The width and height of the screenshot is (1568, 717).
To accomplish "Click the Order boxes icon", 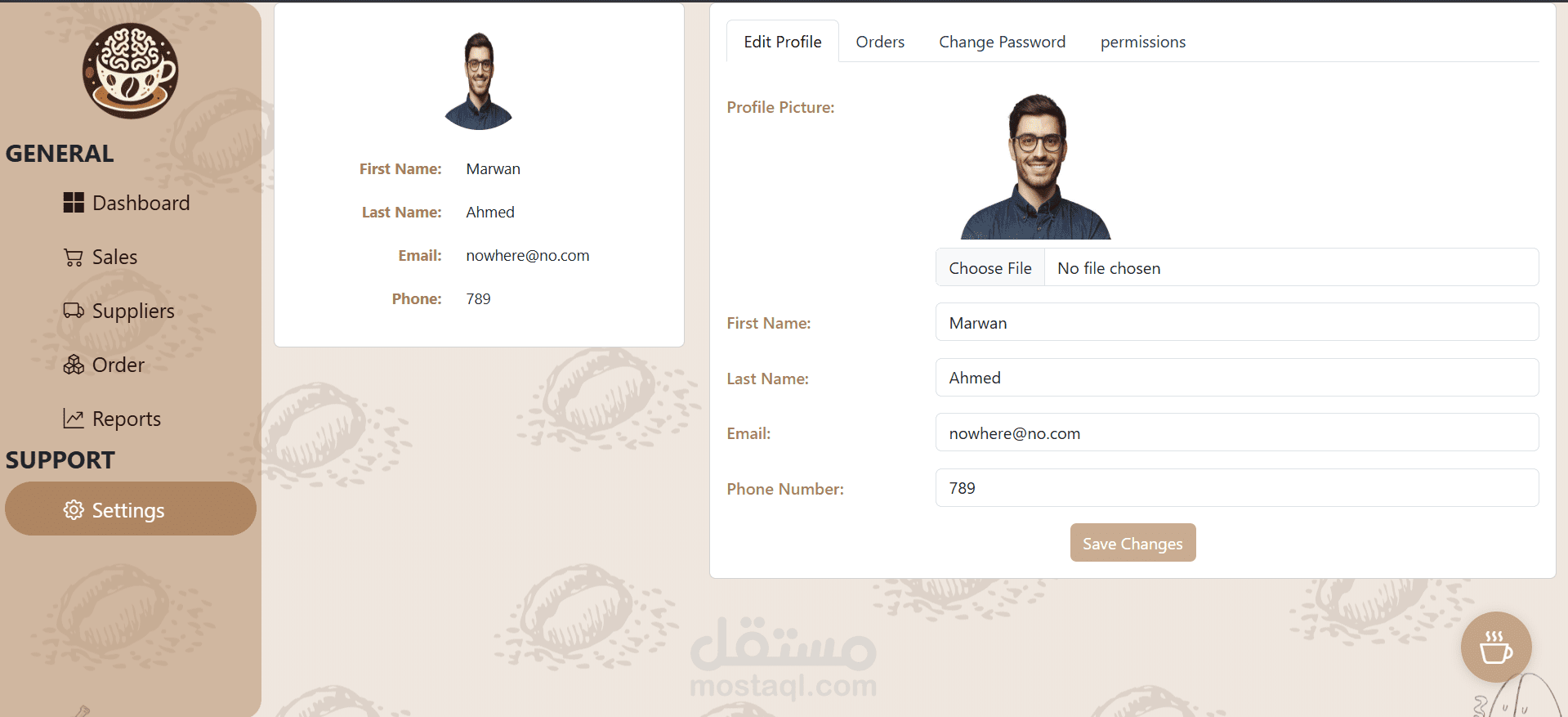I will [74, 365].
